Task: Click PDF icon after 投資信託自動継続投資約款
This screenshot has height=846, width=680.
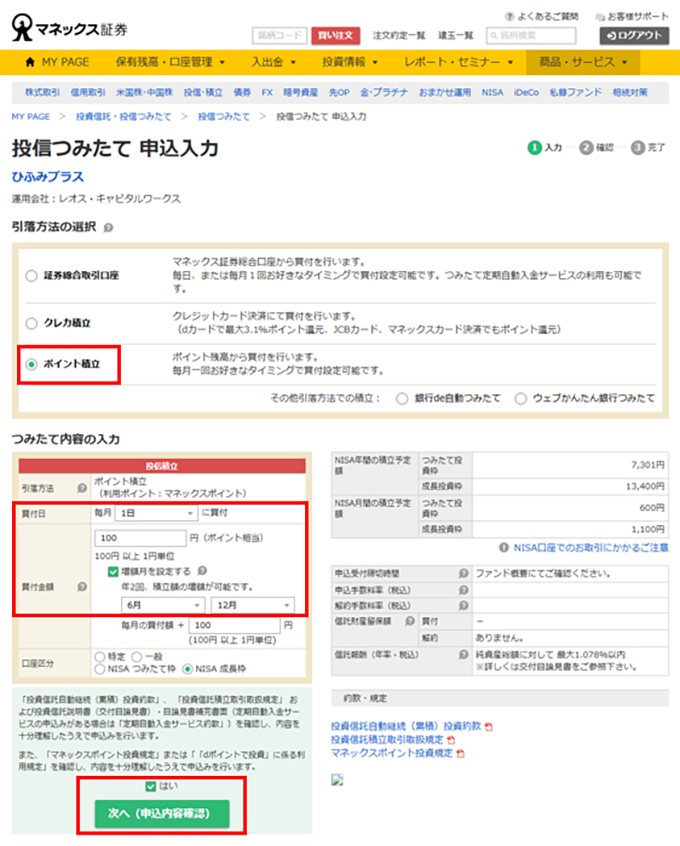Action: pyautogui.click(x=488, y=727)
